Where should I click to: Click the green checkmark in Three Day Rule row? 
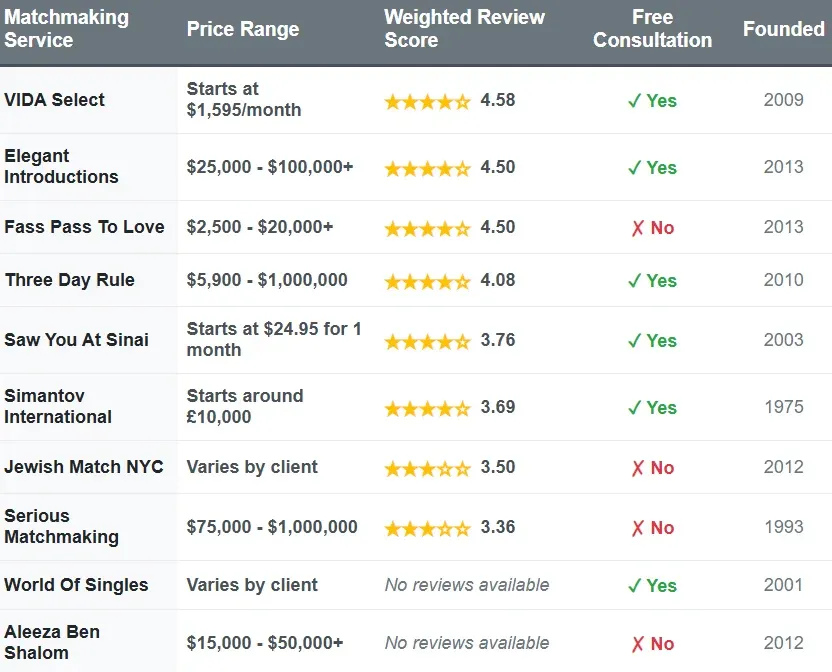coord(634,281)
